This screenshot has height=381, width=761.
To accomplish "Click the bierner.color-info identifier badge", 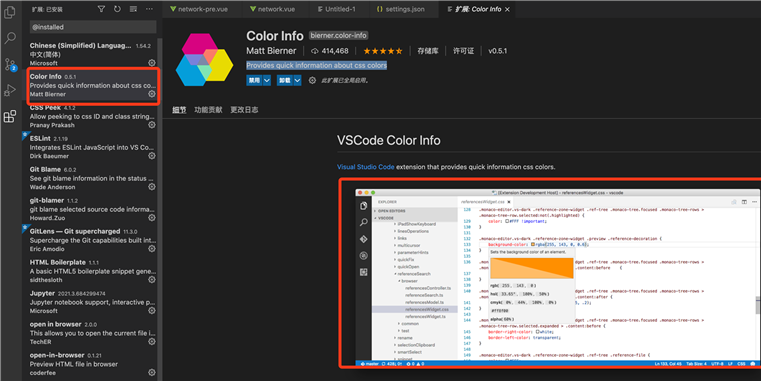I will tap(338, 35).
